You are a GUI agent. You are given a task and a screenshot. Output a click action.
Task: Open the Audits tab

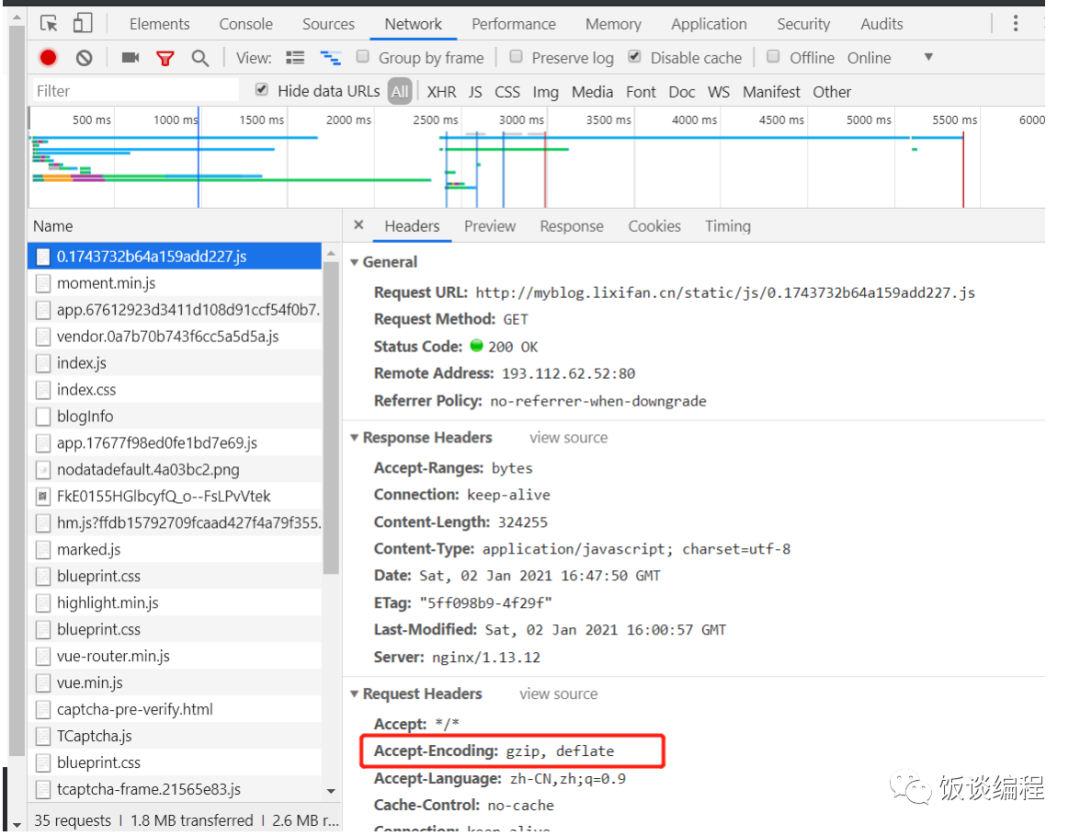point(882,24)
